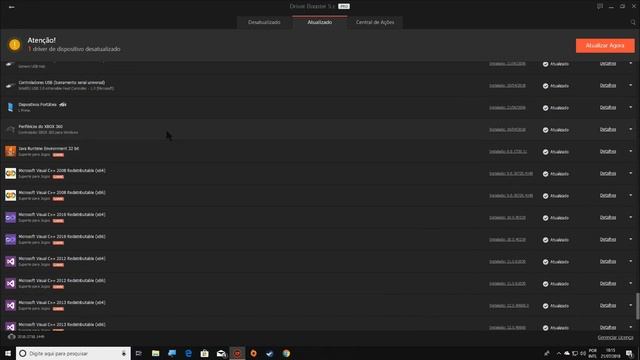Click the installed version link for Visual C++ 2012 (x64)
Image resolution: width=640 pixels, height=360 pixels.
click(x=507, y=262)
